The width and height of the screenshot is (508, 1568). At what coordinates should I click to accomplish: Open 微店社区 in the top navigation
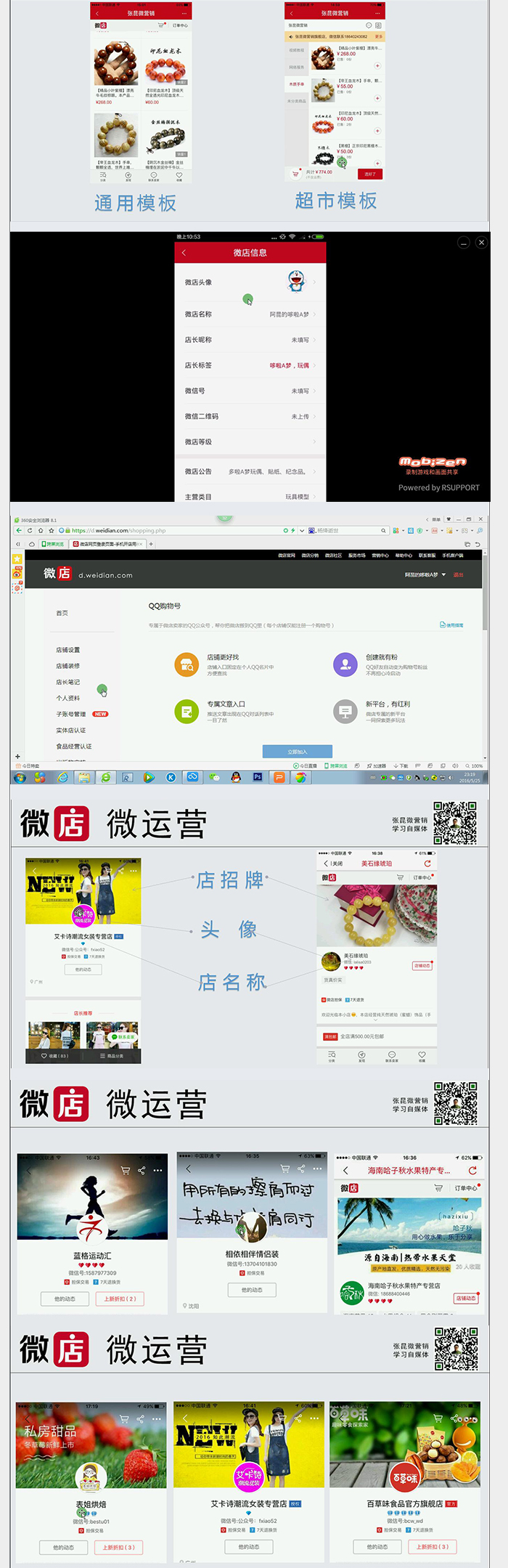[333, 555]
